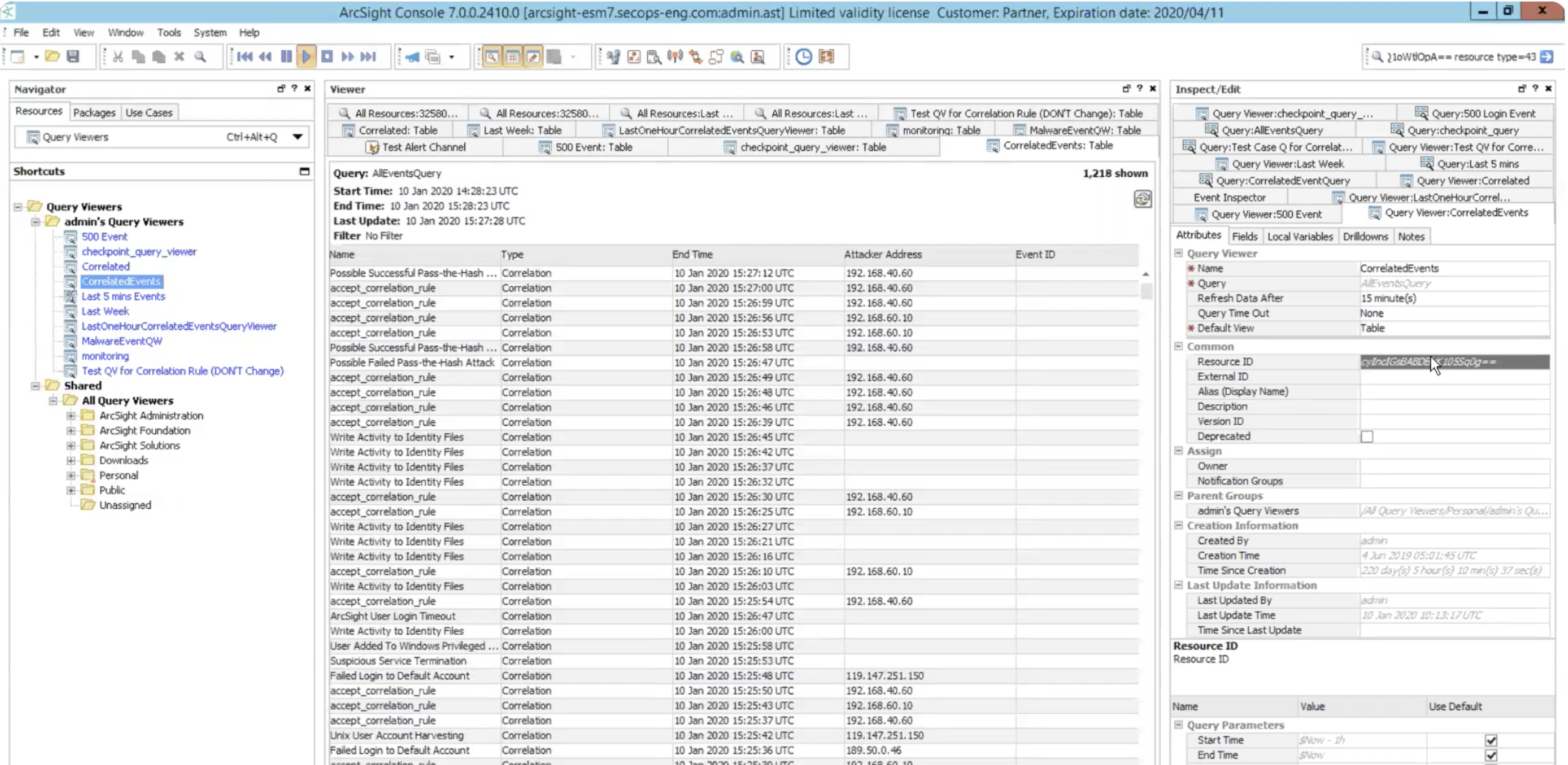
Task: Skip to end with the last control
Action: [368, 56]
